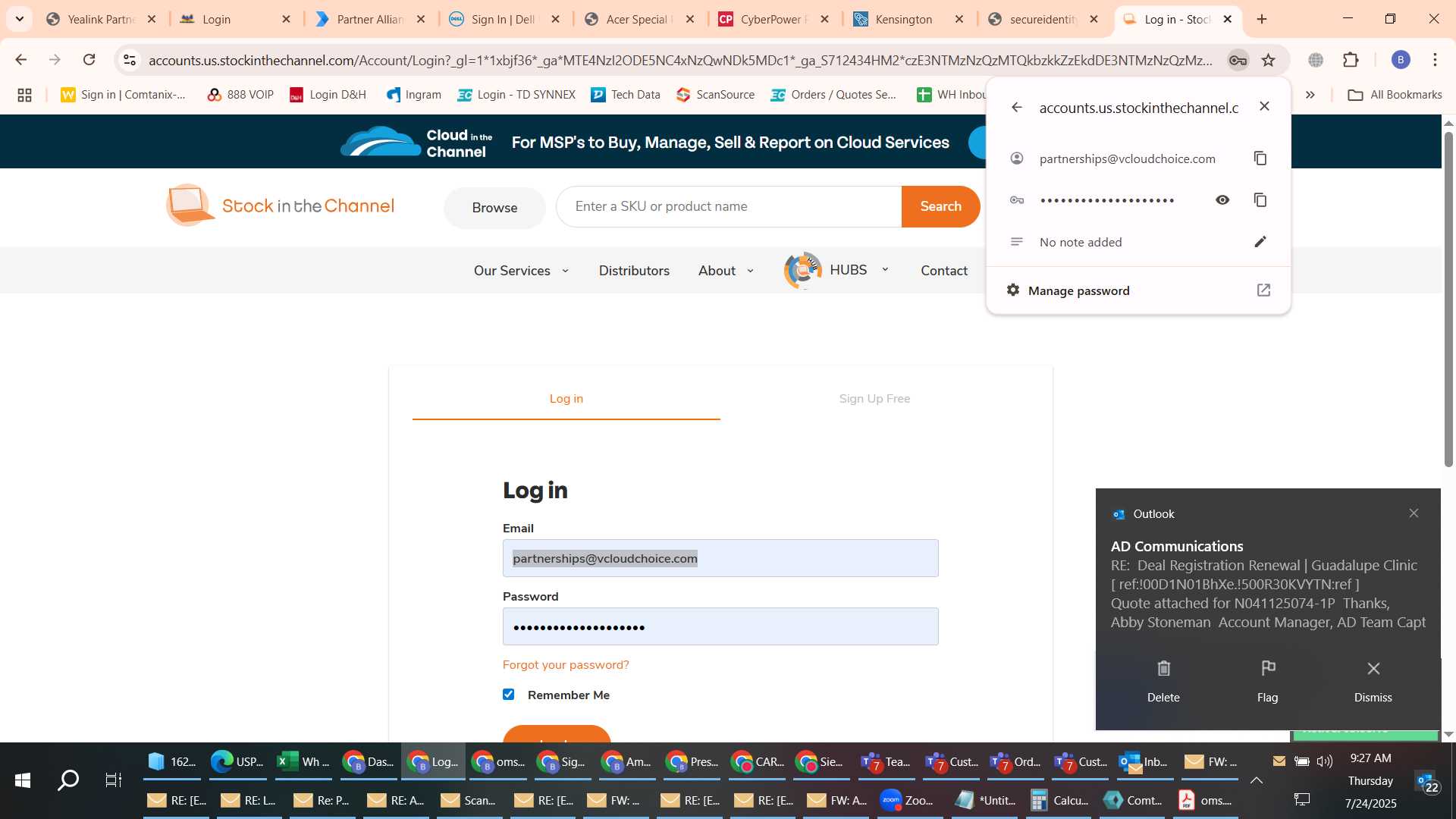Open Contact page
This screenshot has height=819, width=1456.
tap(944, 271)
